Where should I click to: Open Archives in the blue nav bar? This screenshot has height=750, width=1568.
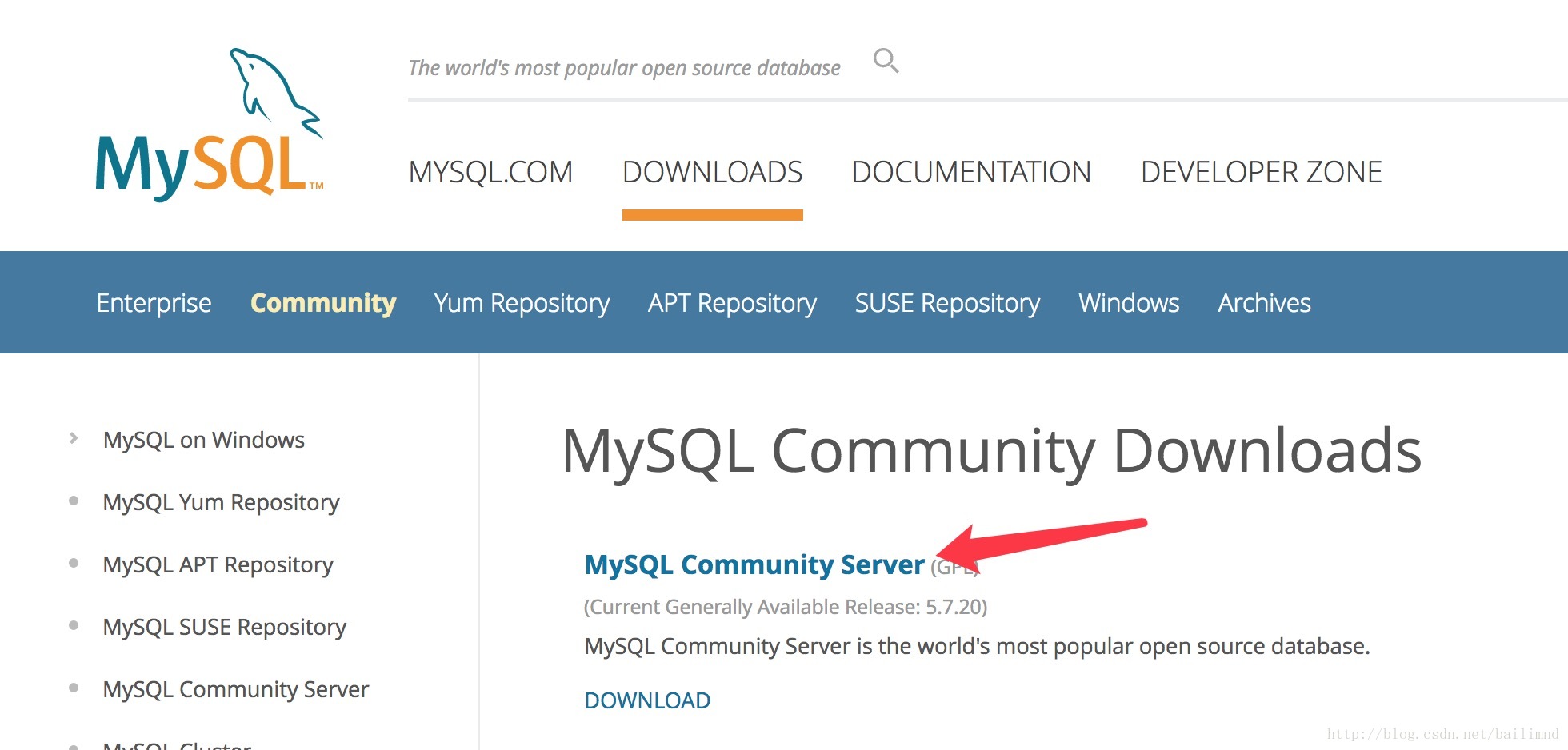coord(1264,303)
